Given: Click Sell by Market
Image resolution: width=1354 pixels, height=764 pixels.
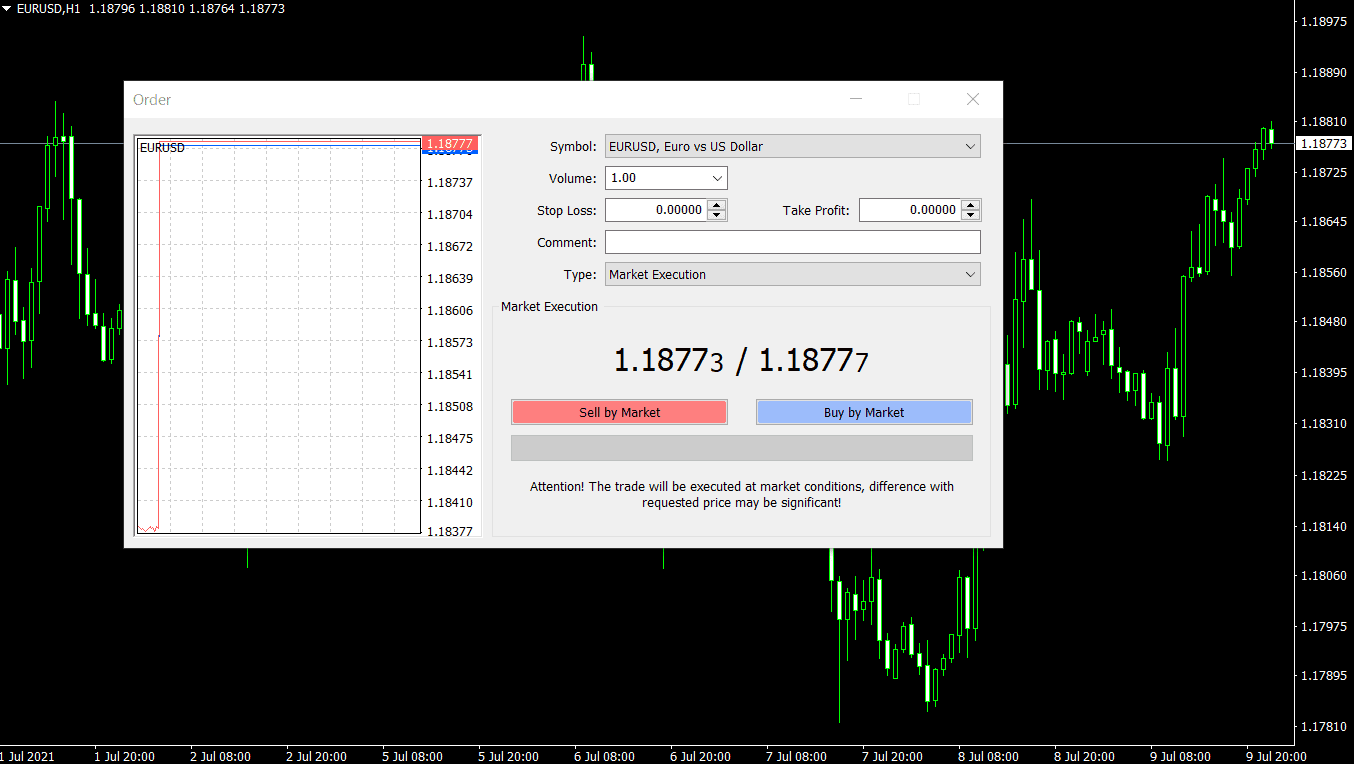Looking at the screenshot, I should click(x=619, y=412).
